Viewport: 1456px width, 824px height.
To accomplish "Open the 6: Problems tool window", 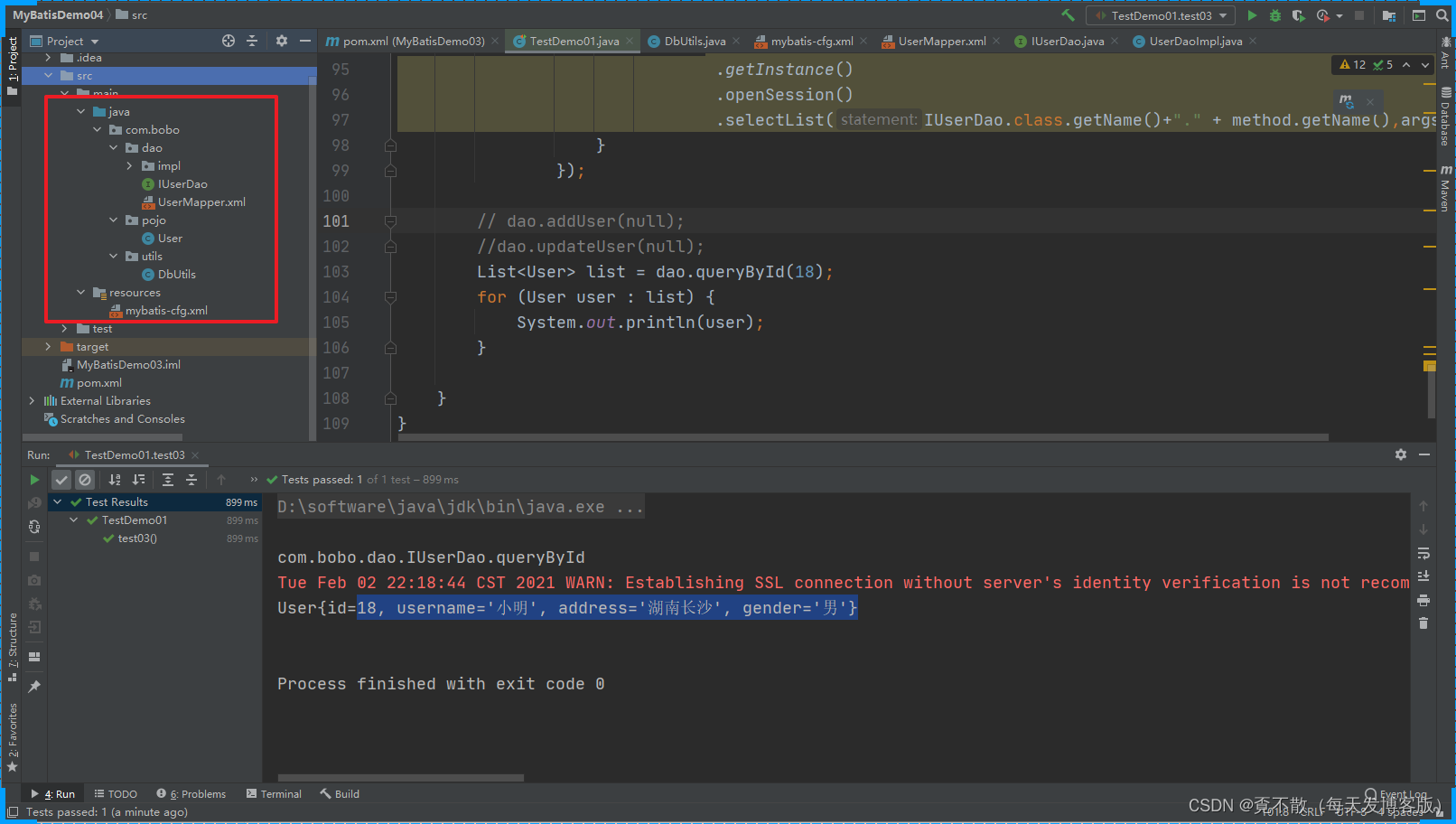I will pos(191,793).
